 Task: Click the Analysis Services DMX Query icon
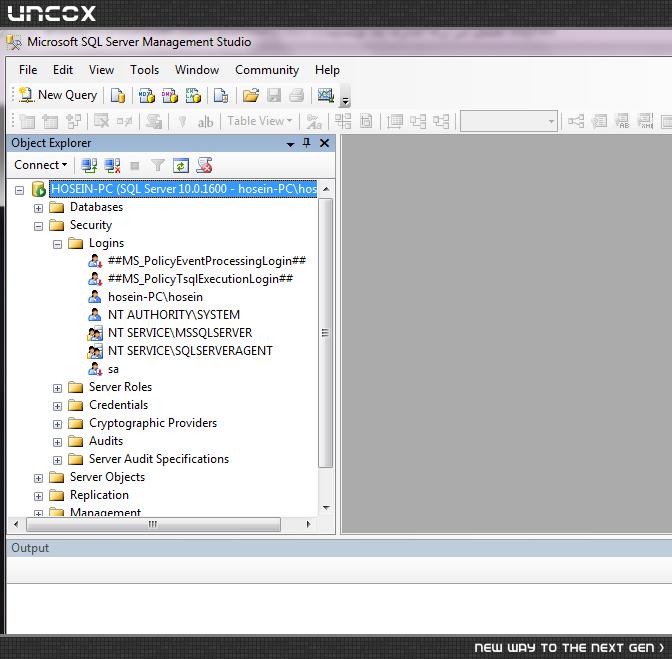170,95
